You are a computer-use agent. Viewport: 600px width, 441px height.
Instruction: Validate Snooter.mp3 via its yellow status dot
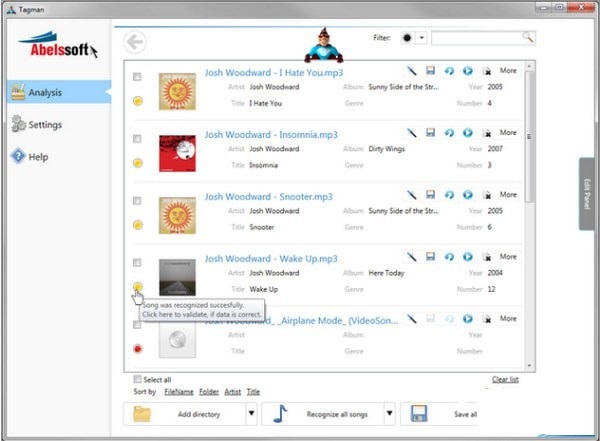138,225
